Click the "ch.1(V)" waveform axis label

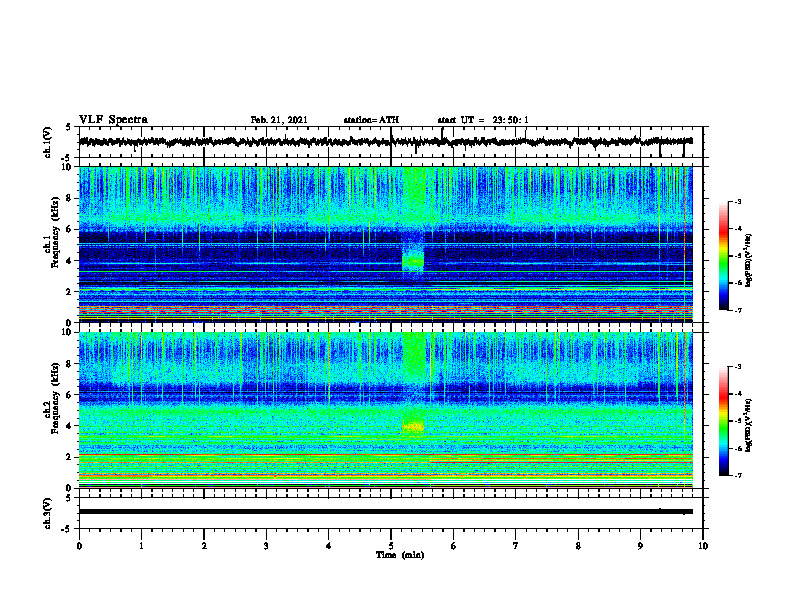(x=48, y=142)
